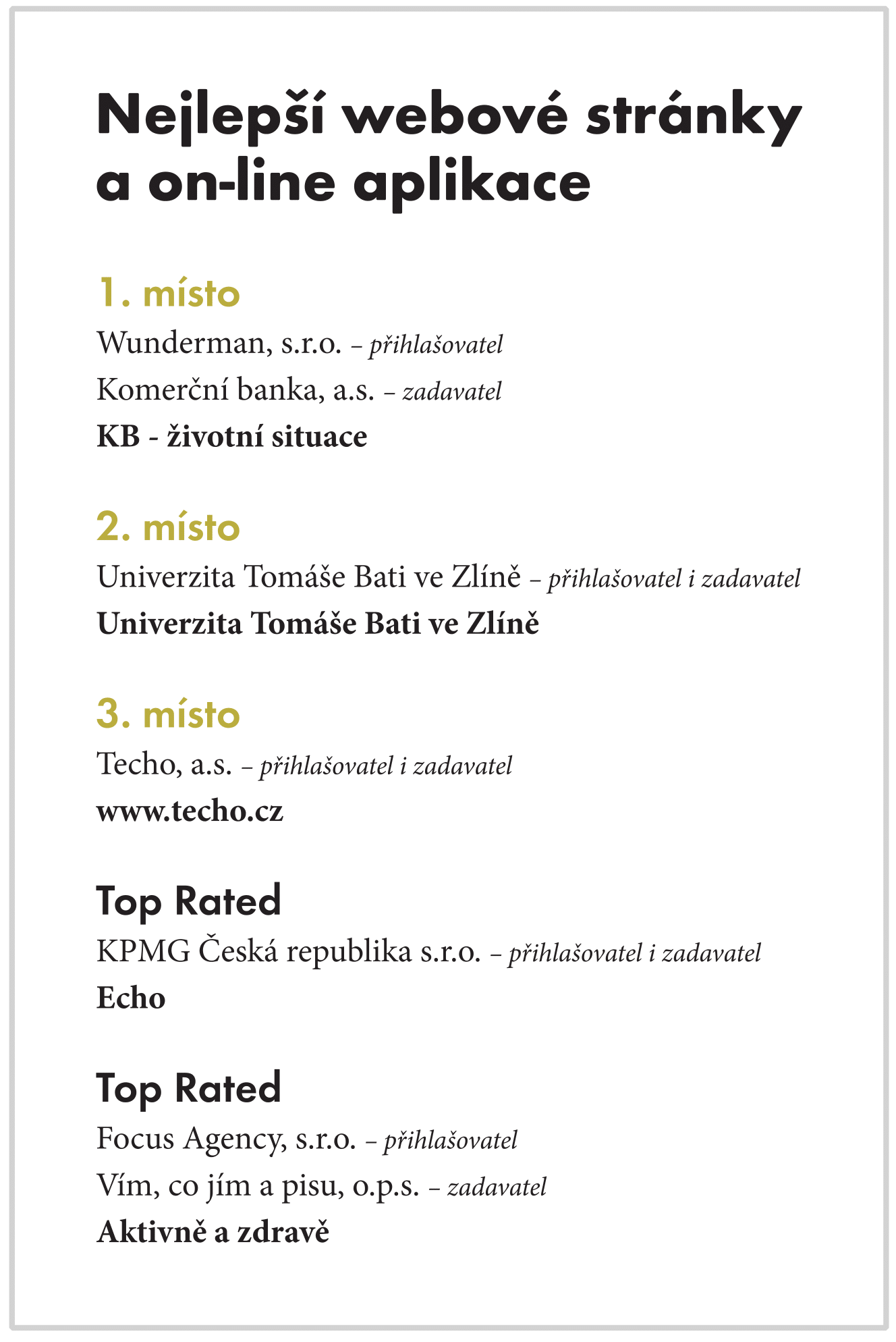Click the 'a on-line aplikace' title line
This screenshot has width=896, height=1342.
(343, 183)
